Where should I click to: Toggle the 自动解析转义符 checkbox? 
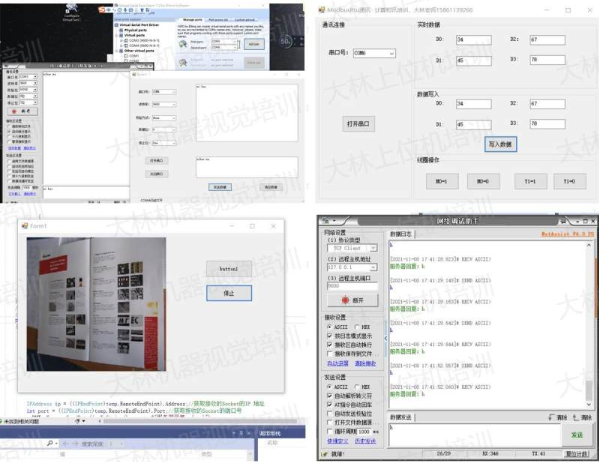coord(330,396)
